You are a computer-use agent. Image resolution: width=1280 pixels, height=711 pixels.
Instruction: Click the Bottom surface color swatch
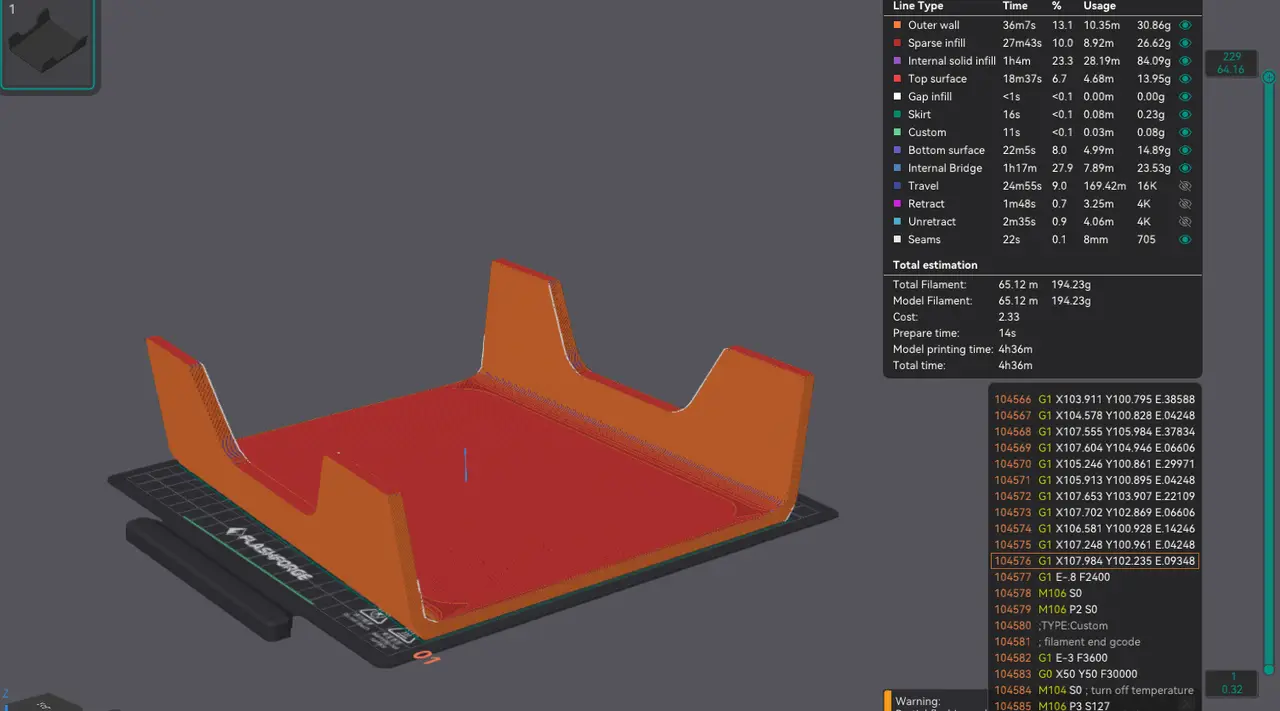click(897, 150)
